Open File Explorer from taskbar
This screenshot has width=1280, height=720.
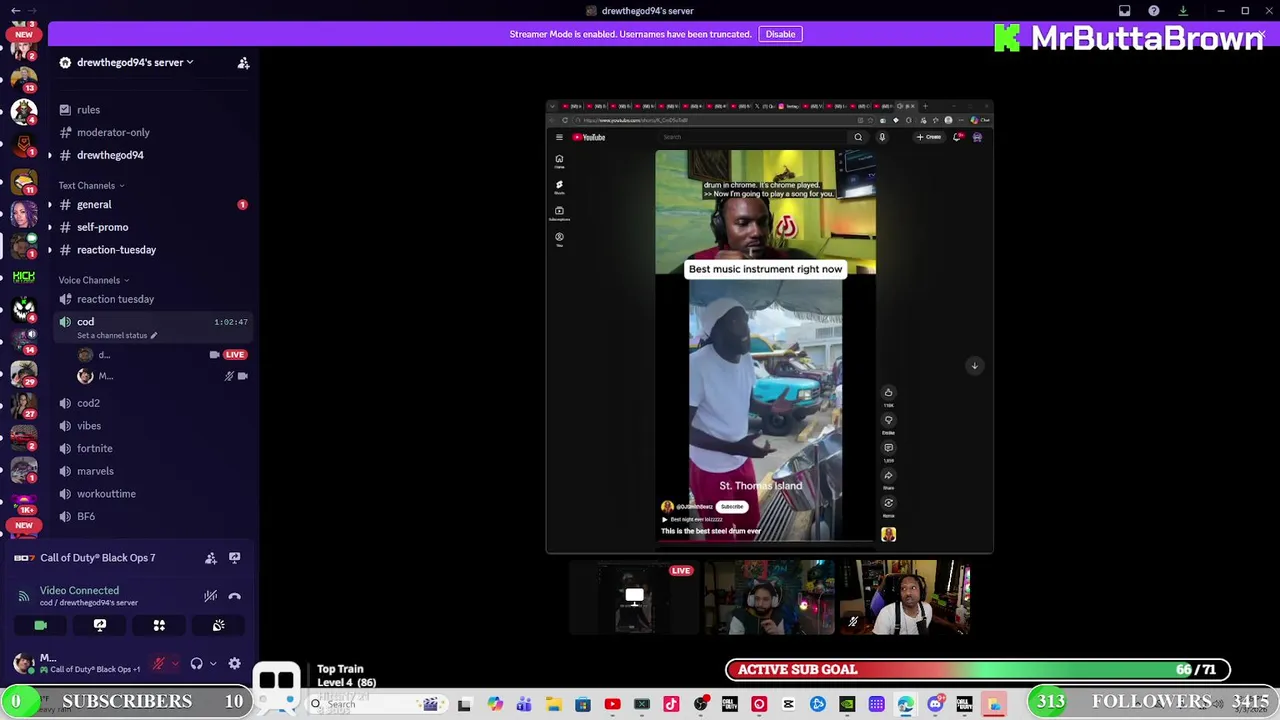click(554, 704)
